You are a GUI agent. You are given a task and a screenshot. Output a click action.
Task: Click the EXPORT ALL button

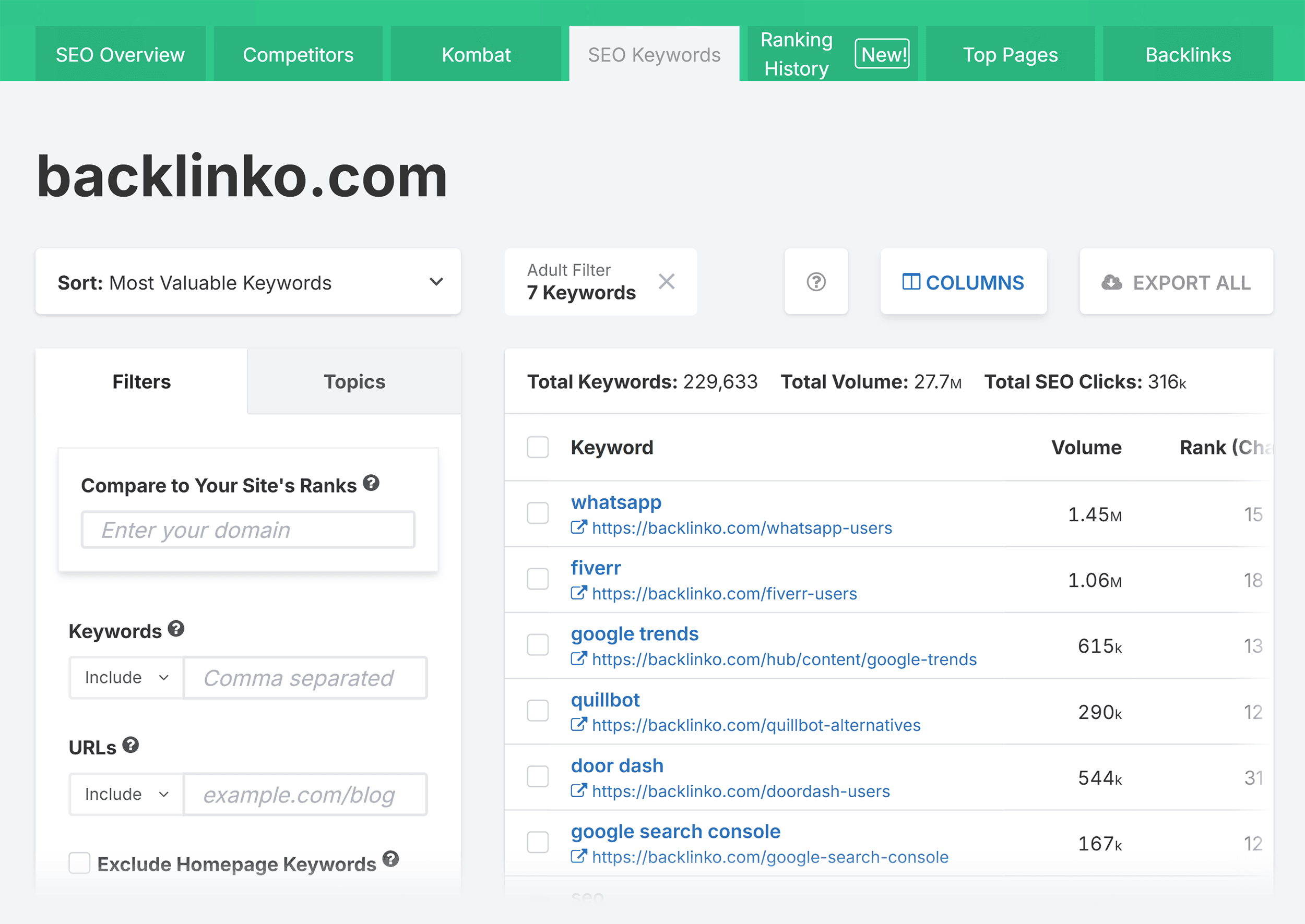1177,282
